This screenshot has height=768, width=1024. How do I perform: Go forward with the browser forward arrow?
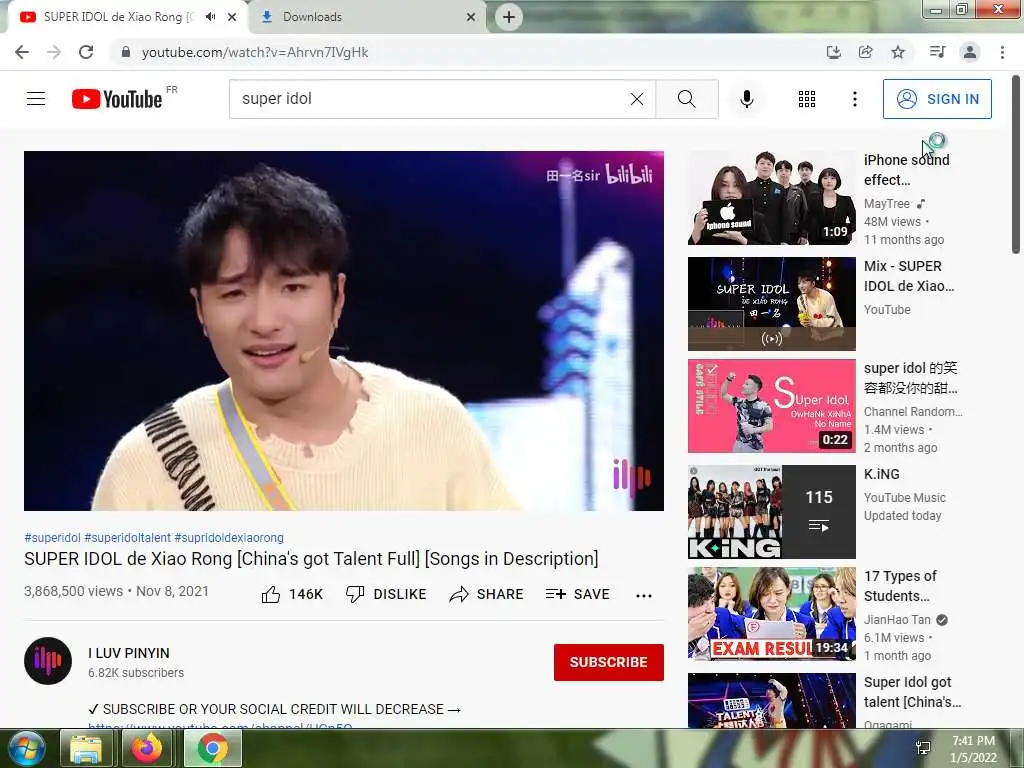54,52
